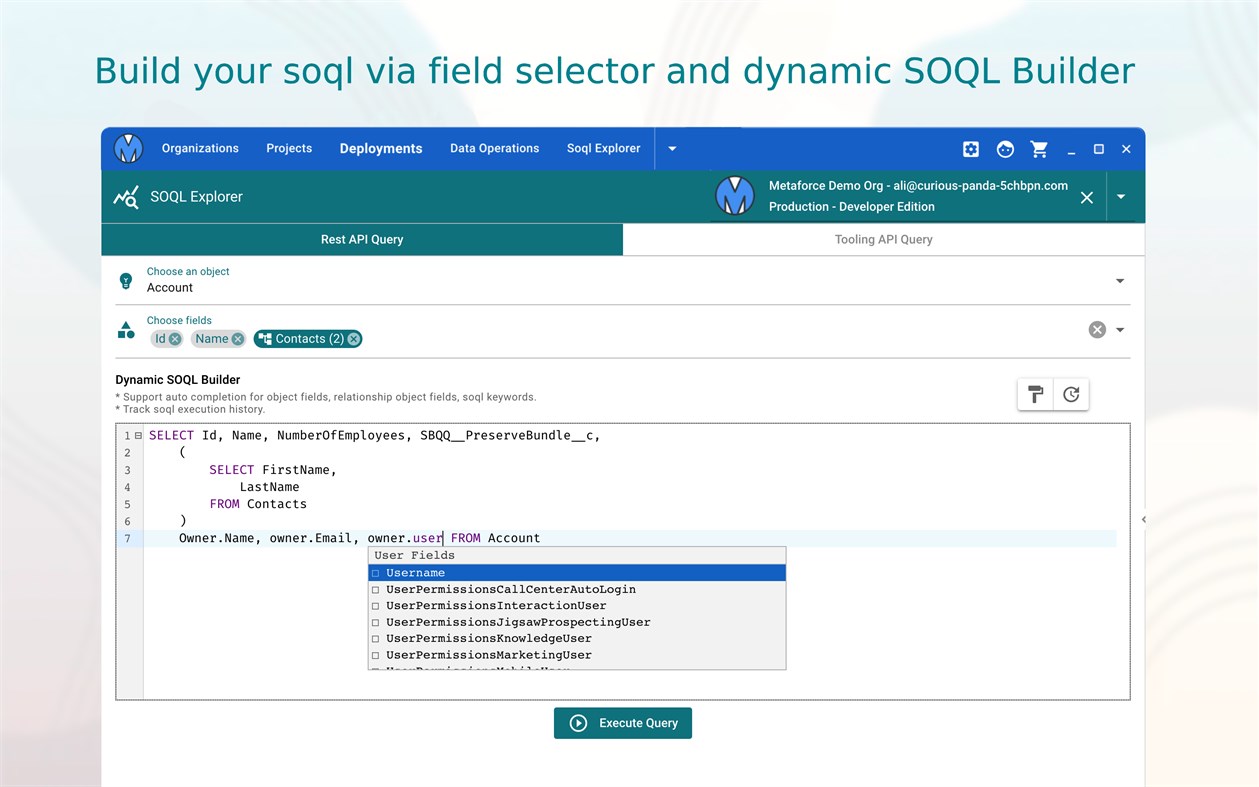Clear all chosen fields with X
The height and width of the screenshot is (787, 1259).
tap(1097, 330)
